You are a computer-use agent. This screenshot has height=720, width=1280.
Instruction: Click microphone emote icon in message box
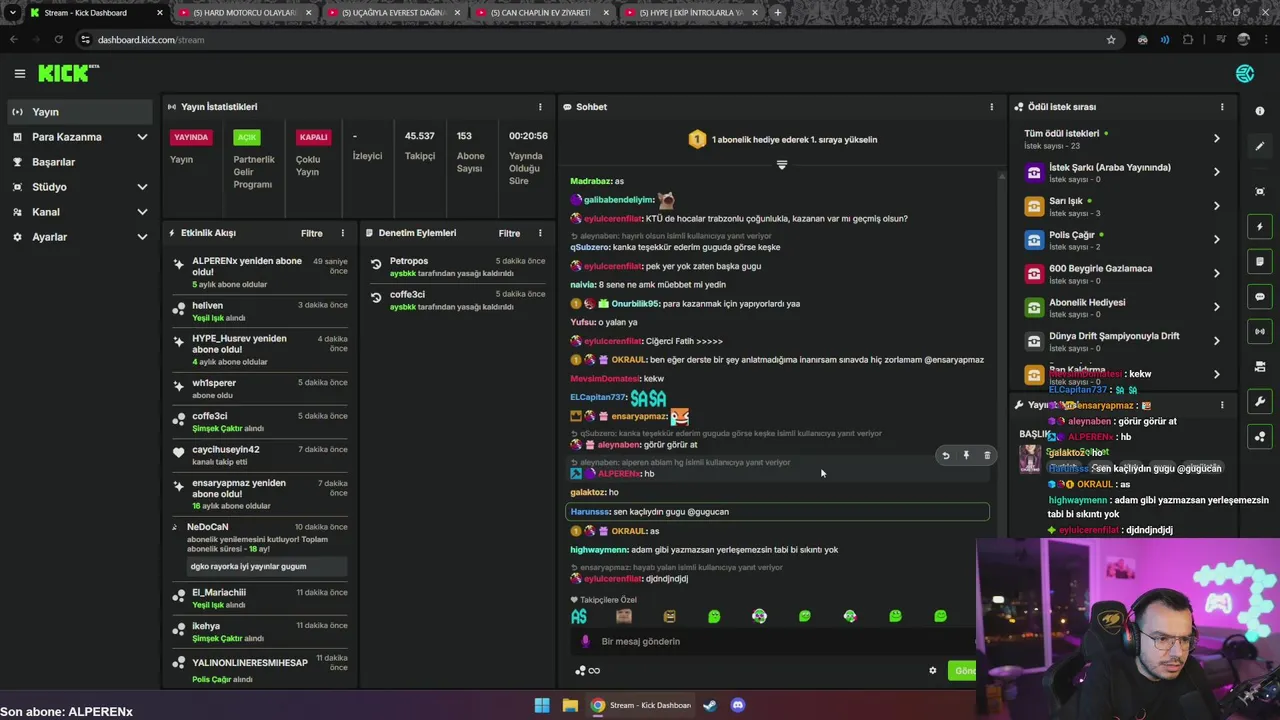586,642
